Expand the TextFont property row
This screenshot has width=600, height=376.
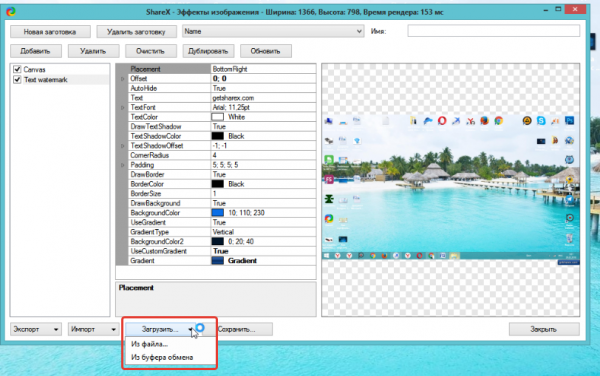[122, 107]
